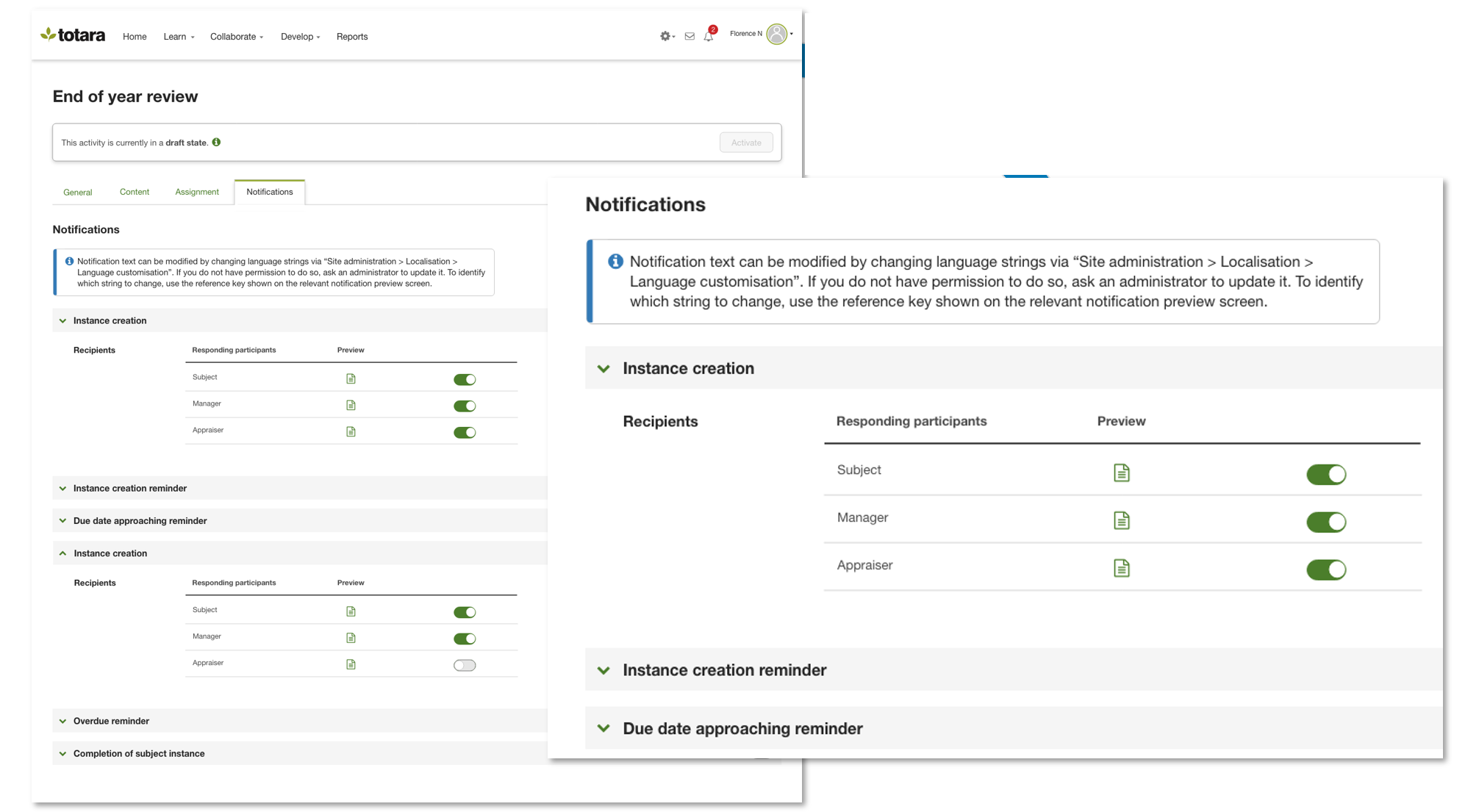Switch to the Assignment tab
This screenshot has height=812, width=1479.
[197, 192]
